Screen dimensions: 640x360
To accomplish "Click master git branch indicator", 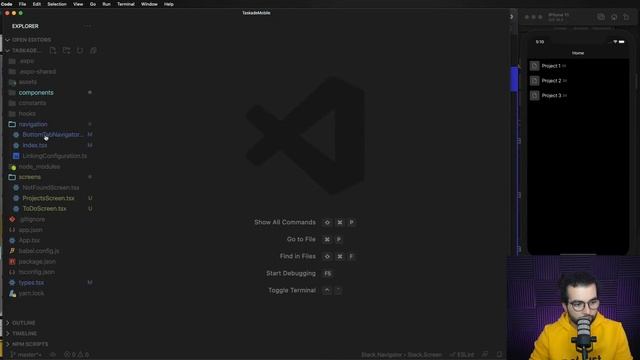I will click(x=26, y=355).
